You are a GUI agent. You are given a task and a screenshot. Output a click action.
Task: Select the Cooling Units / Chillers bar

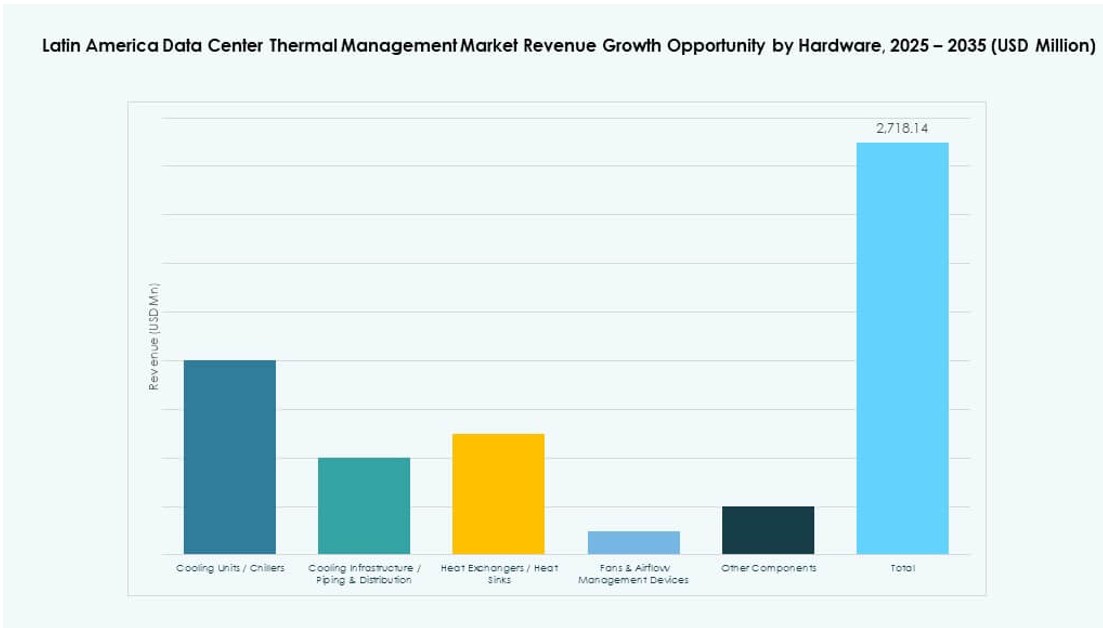(229, 455)
